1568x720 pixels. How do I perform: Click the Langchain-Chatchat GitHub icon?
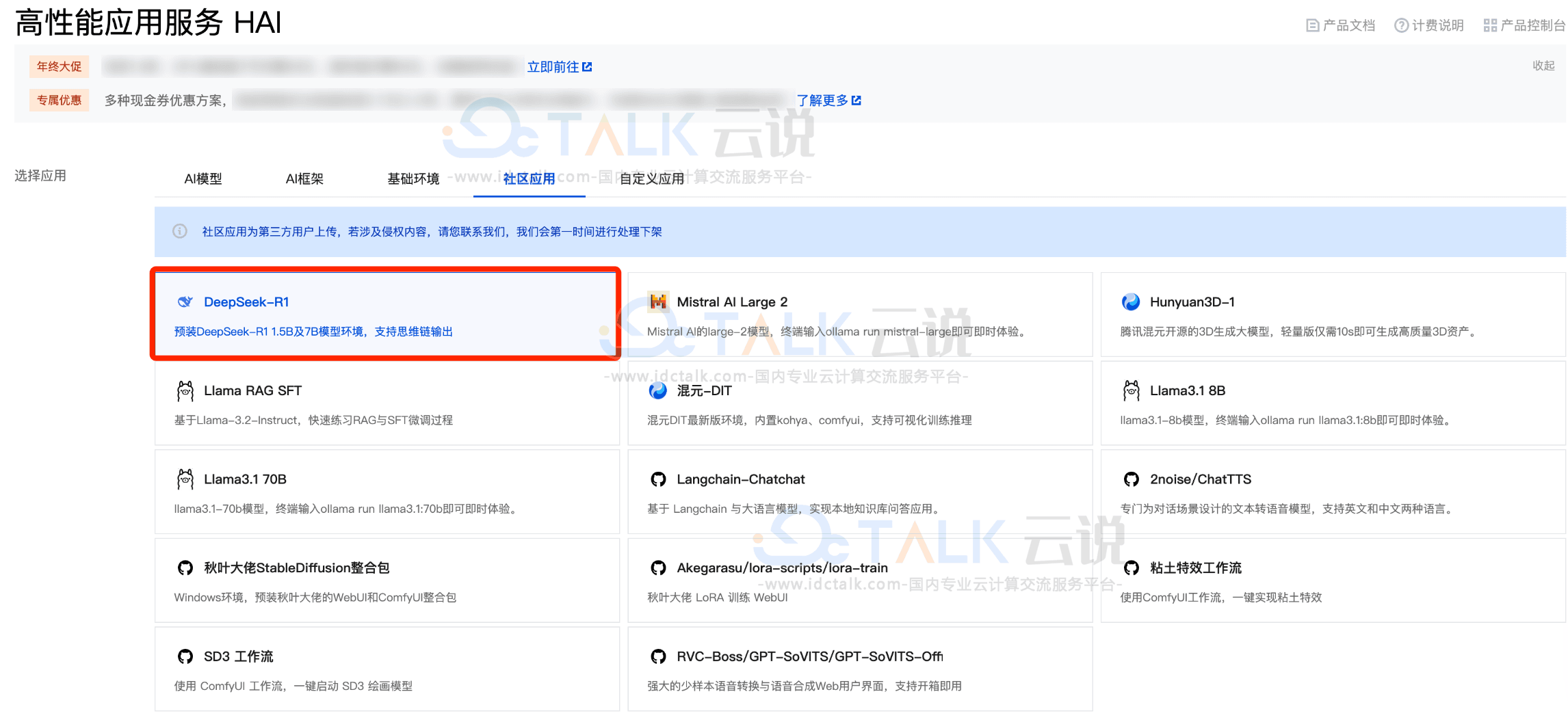pos(658,479)
